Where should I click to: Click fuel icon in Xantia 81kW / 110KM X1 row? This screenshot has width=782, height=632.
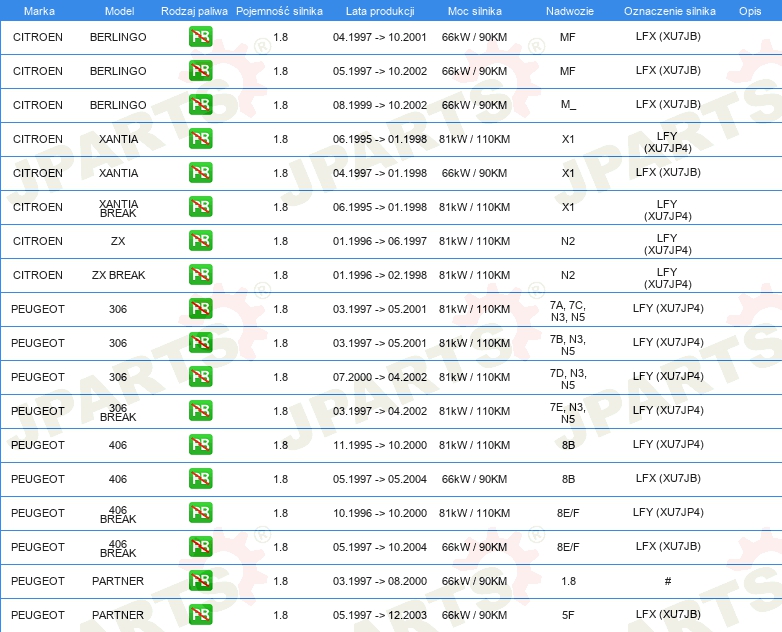pos(200,138)
